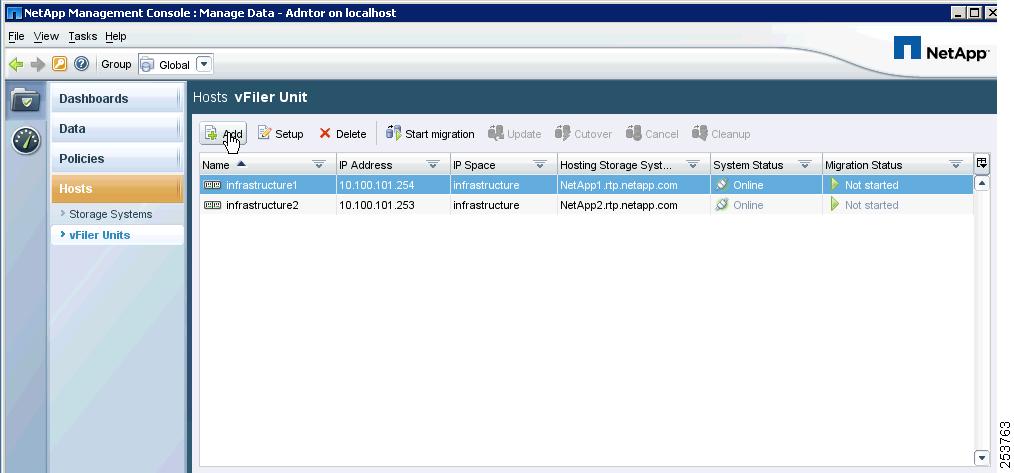Click the Cleanup toolbar button

[x=721, y=134]
